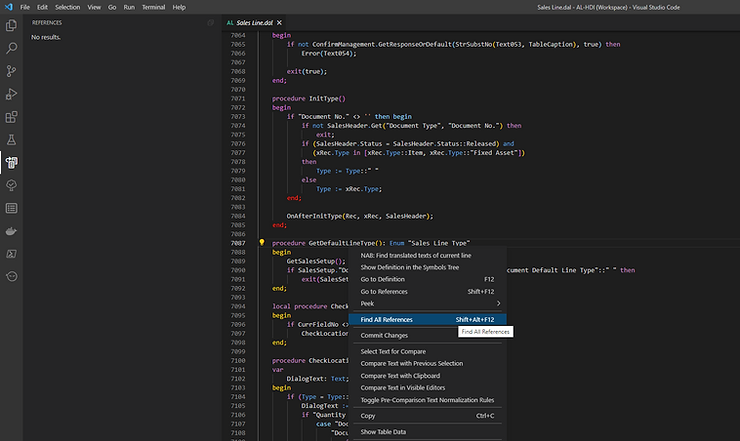Open the Explorer view in activity bar
The image size is (740, 441).
[12, 24]
